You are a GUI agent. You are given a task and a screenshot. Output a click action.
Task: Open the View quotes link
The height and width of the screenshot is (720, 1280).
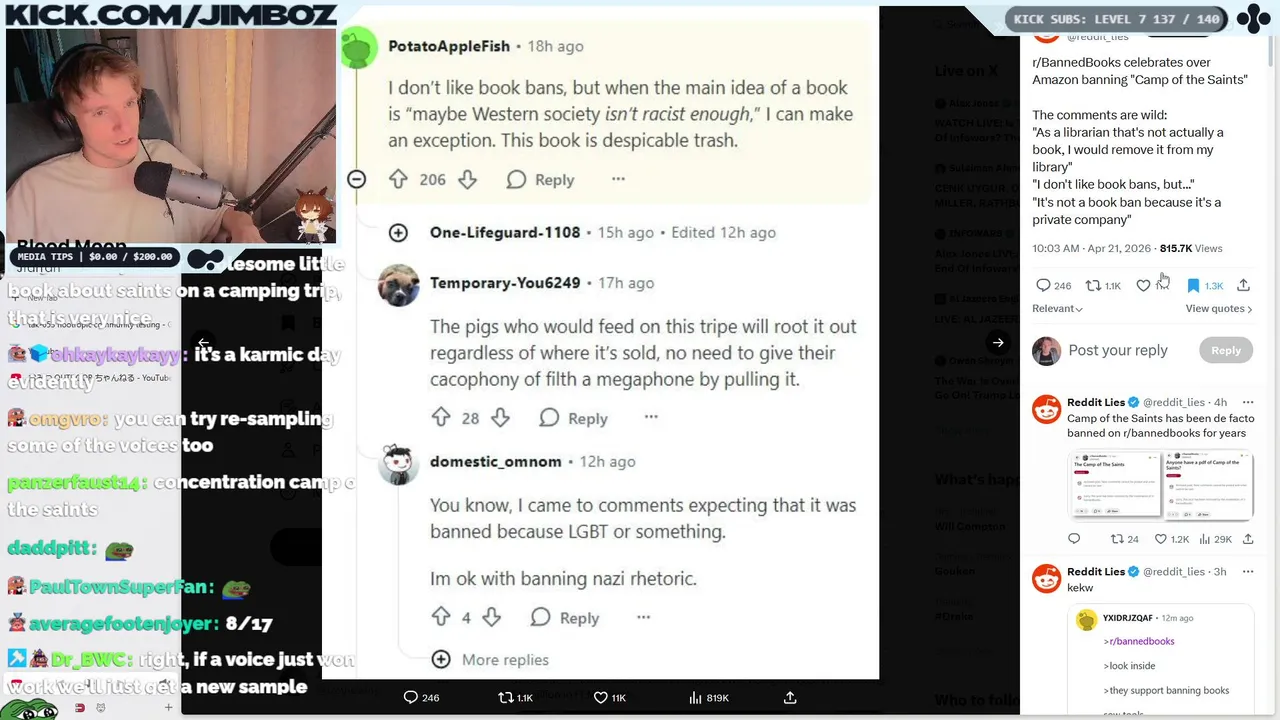pos(1218,309)
